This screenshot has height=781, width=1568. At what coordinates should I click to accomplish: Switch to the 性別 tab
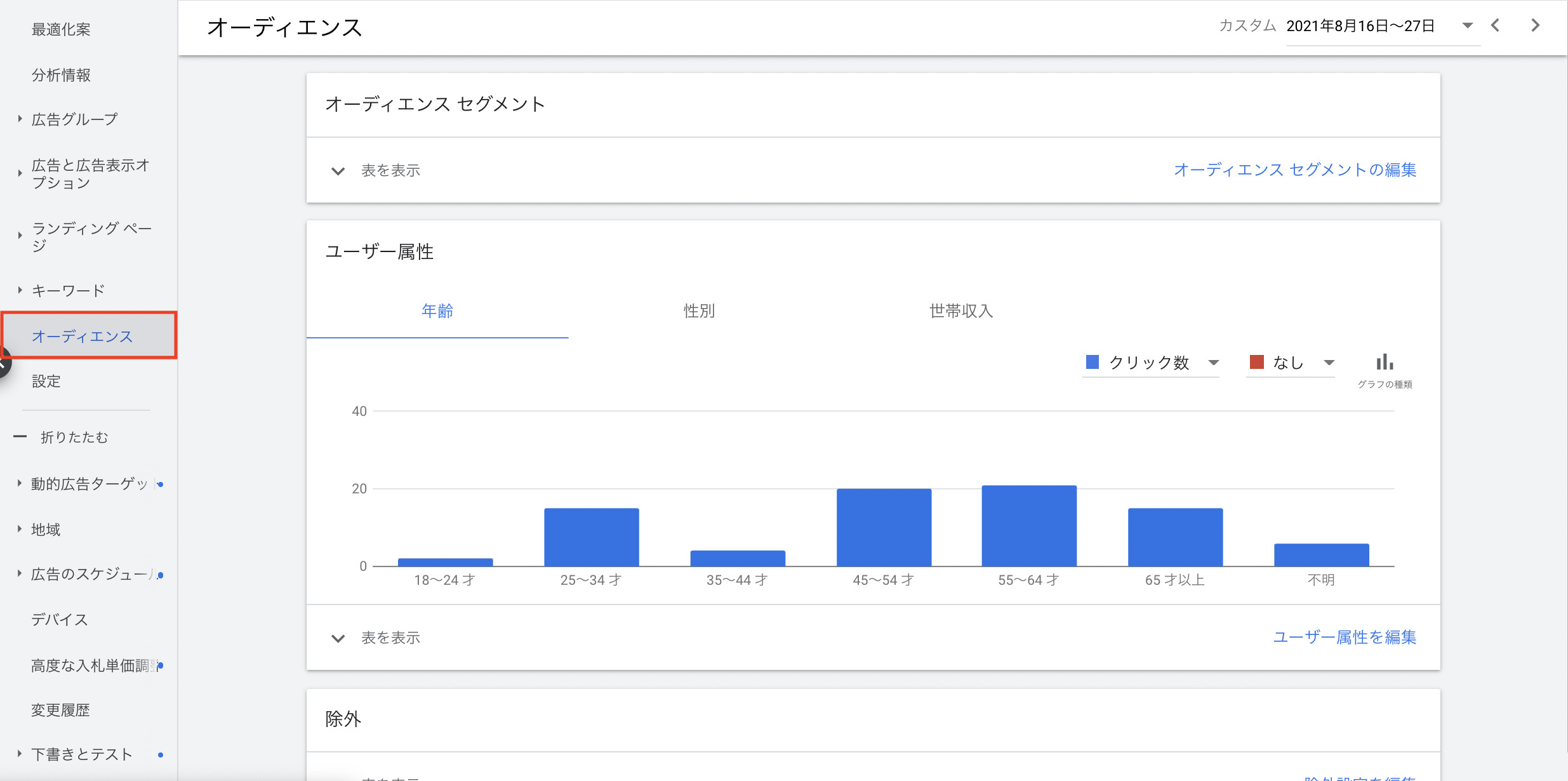(x=699, y=311)
